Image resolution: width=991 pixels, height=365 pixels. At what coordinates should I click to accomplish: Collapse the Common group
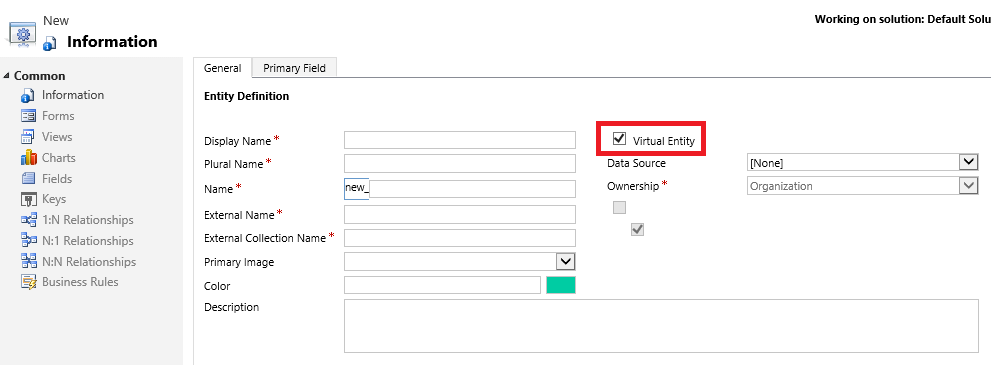click(x=6, y=76)
